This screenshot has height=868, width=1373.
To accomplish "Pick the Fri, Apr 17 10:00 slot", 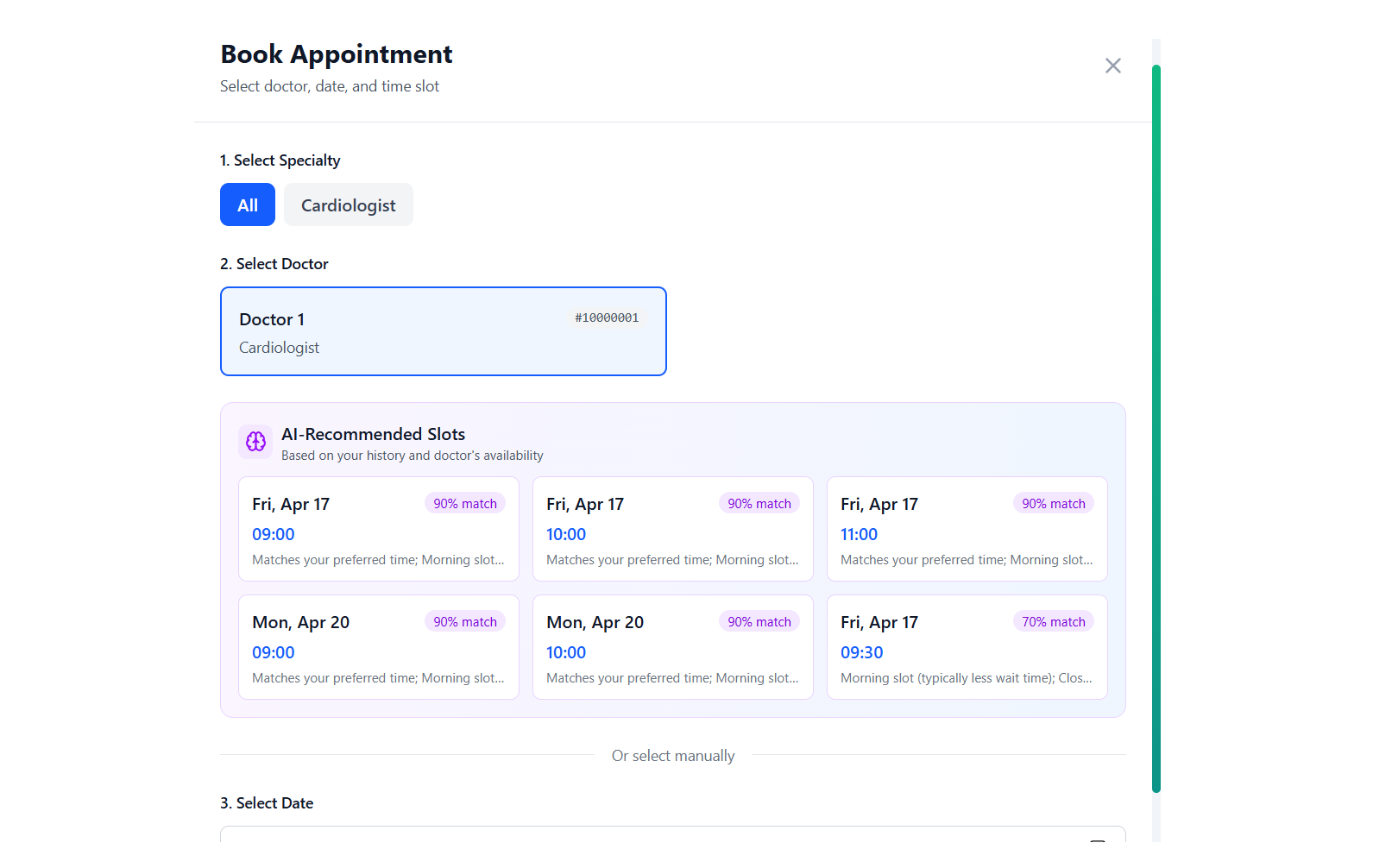I will click(x=673, y=529).
